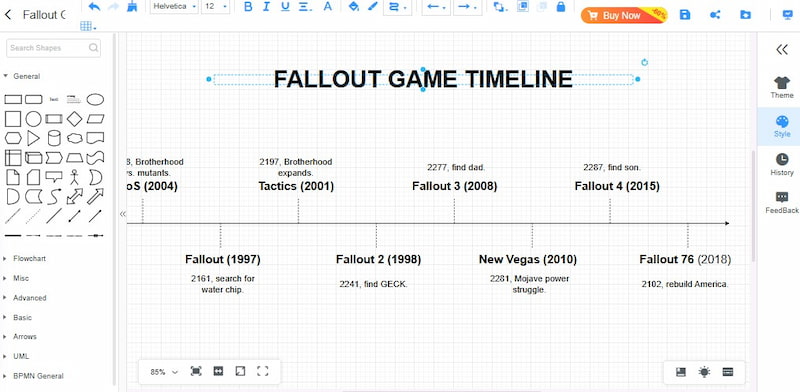This screenshot has width=800, height=392.
Task: Click the undo arrow icon
Action: (94, 7)
